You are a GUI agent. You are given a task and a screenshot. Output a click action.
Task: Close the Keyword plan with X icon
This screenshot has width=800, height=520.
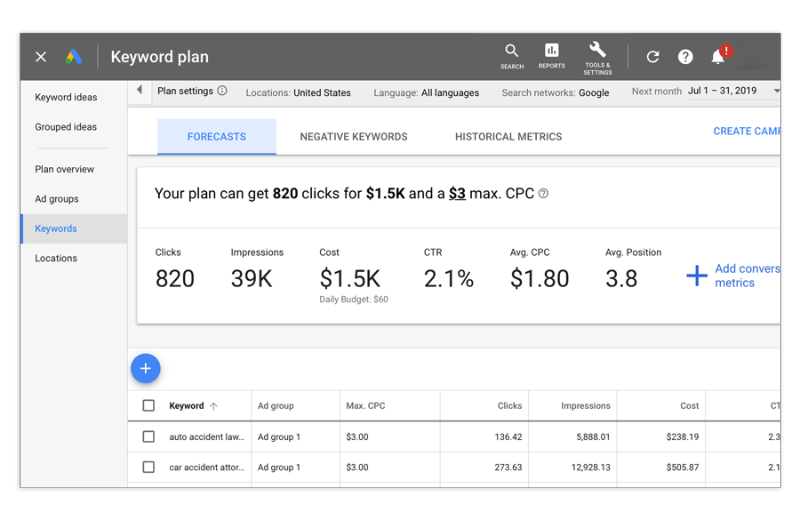tap(41, 57)
